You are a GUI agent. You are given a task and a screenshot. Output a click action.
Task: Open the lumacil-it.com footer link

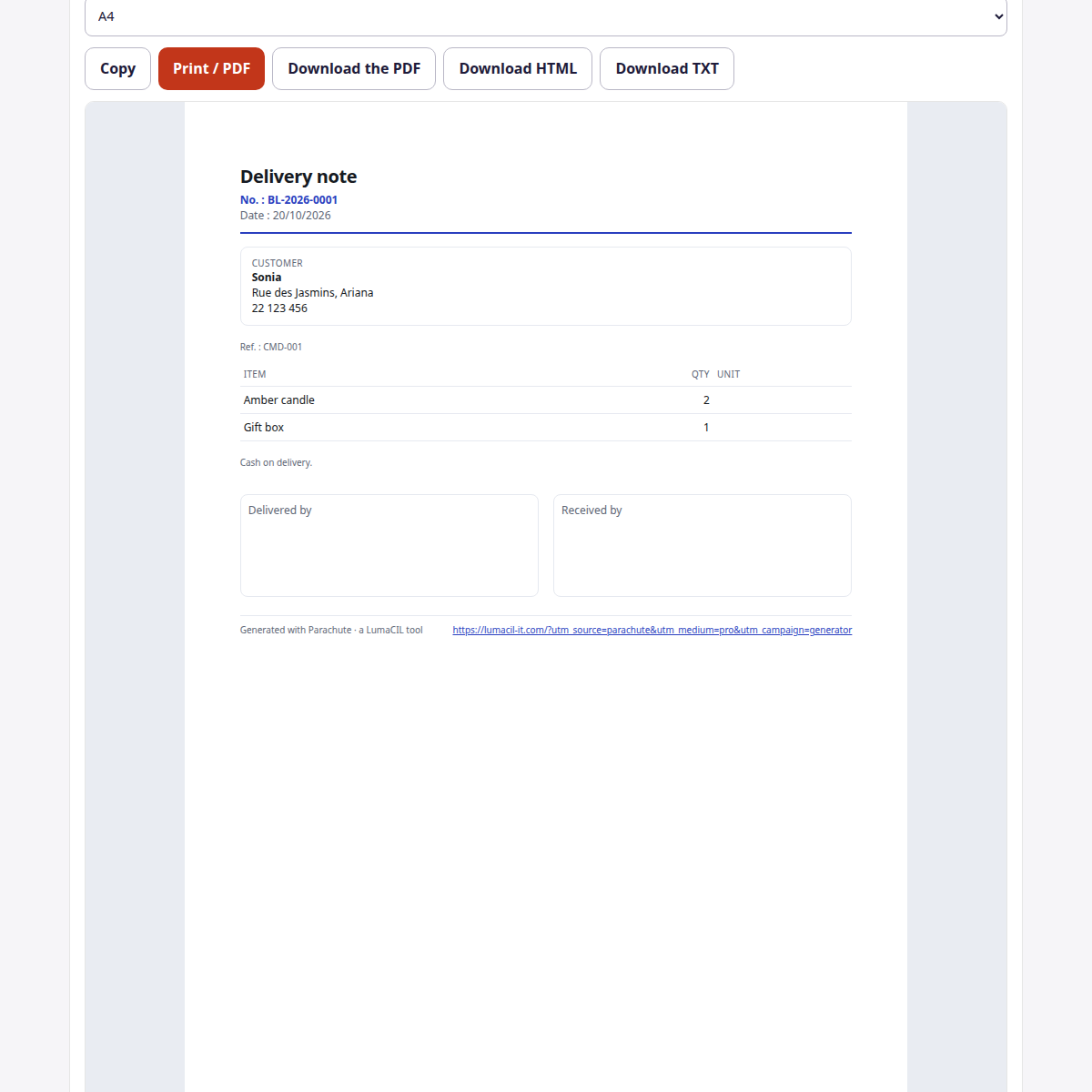point(652,630)
